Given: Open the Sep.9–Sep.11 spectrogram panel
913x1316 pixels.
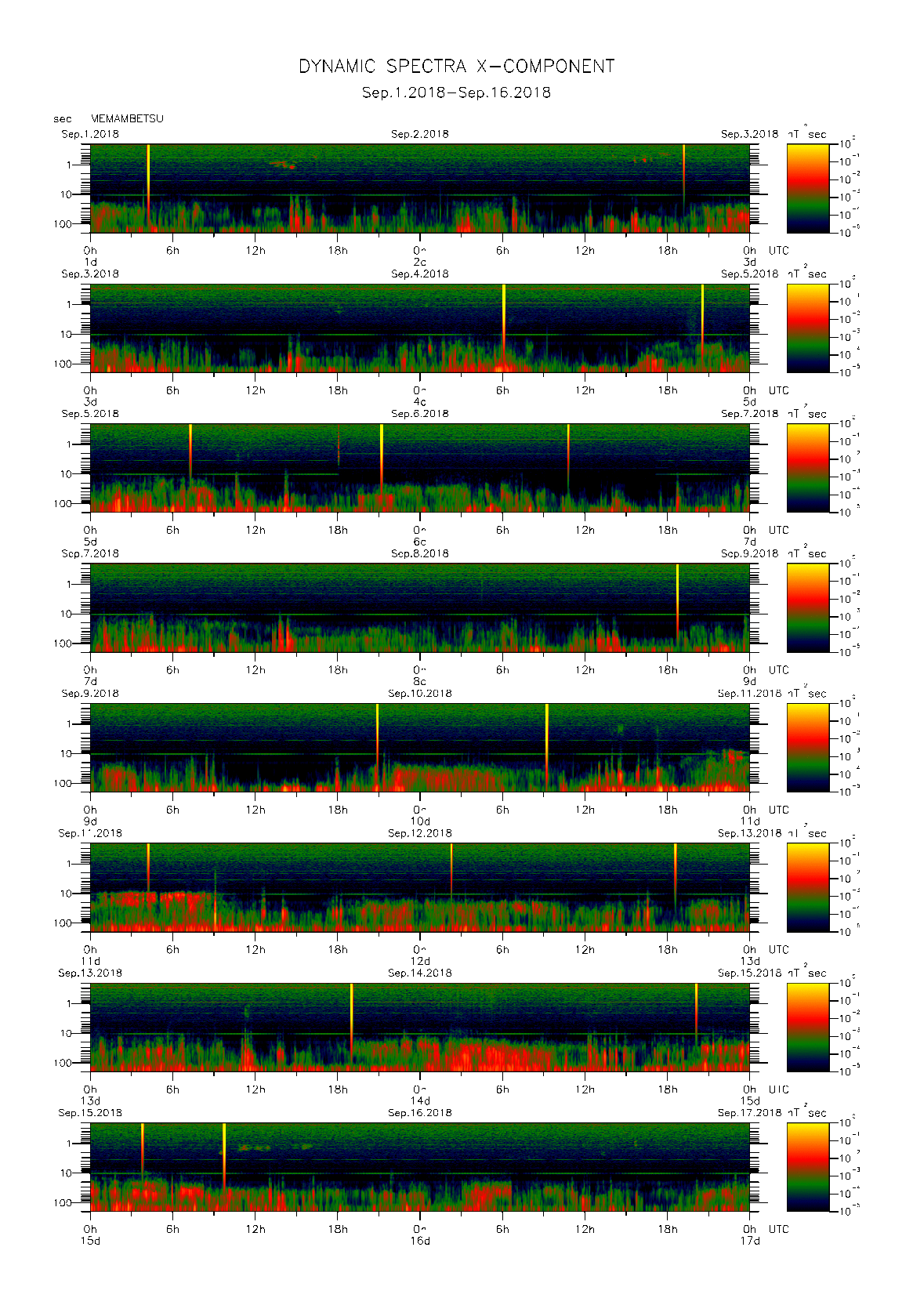Looking at the screenshot, I should (x=420, y=747).
